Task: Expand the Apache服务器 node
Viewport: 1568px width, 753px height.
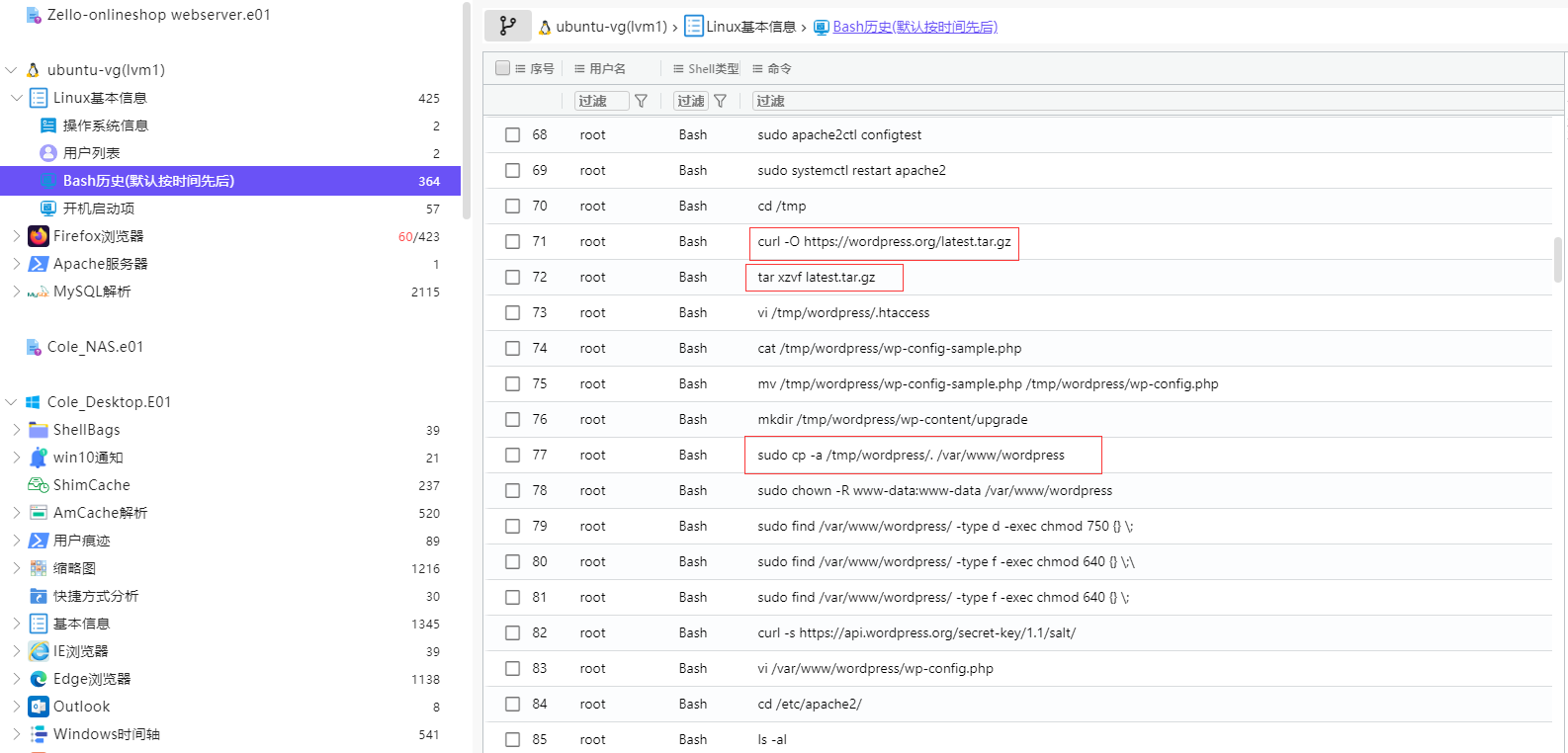Action: pos(17,264)
